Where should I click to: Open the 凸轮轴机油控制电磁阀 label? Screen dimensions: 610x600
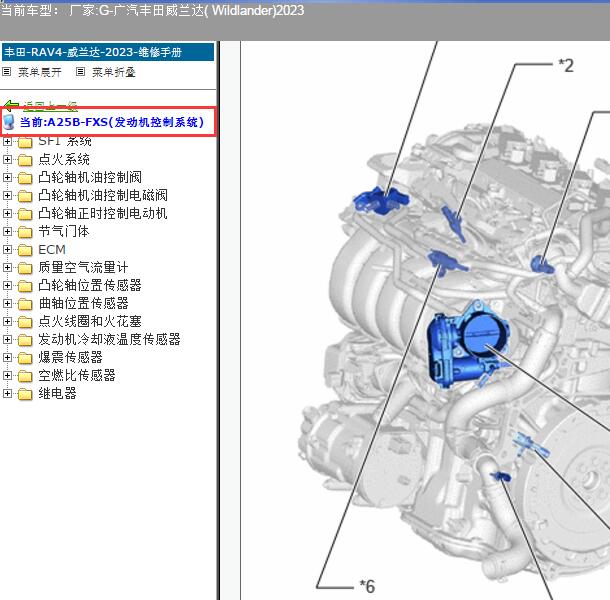(x=103, y=195)
